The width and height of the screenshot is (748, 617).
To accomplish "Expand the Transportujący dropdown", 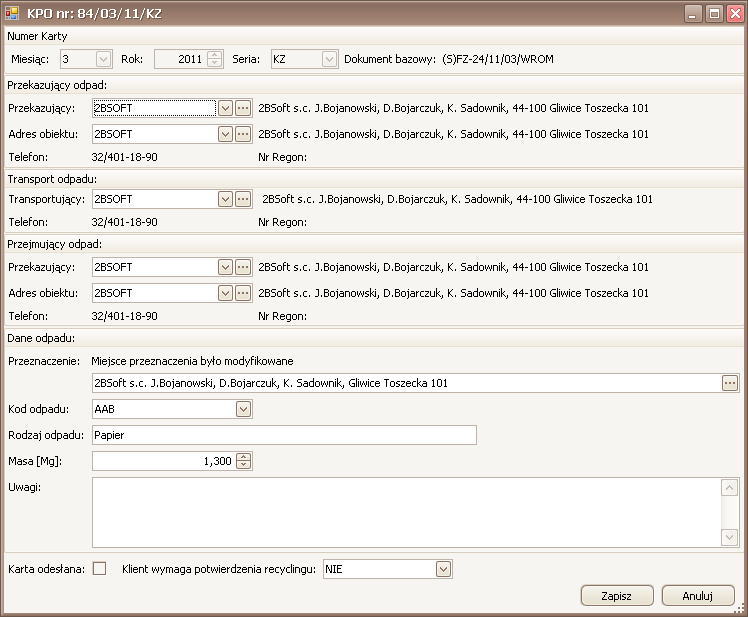I will [x=225, y=199].
